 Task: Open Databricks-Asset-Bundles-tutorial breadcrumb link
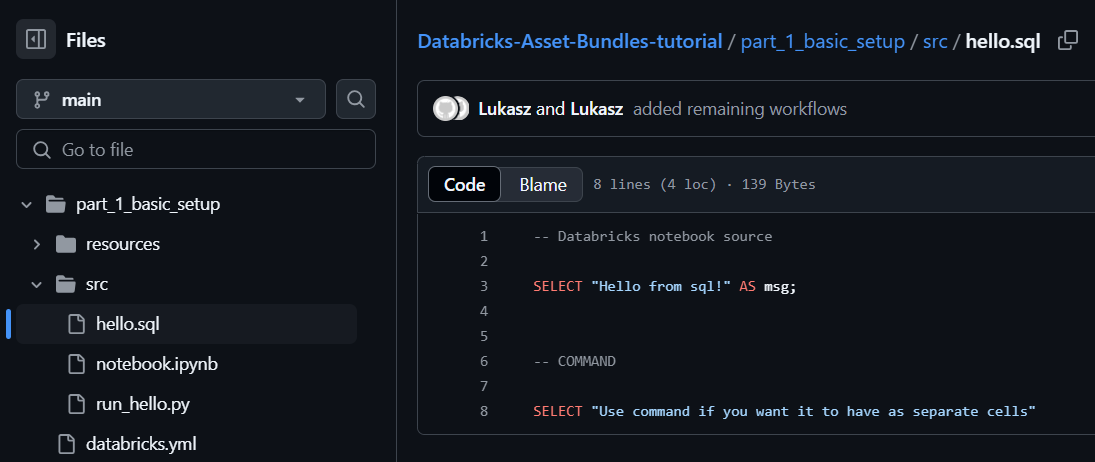(x=570, y=42)
